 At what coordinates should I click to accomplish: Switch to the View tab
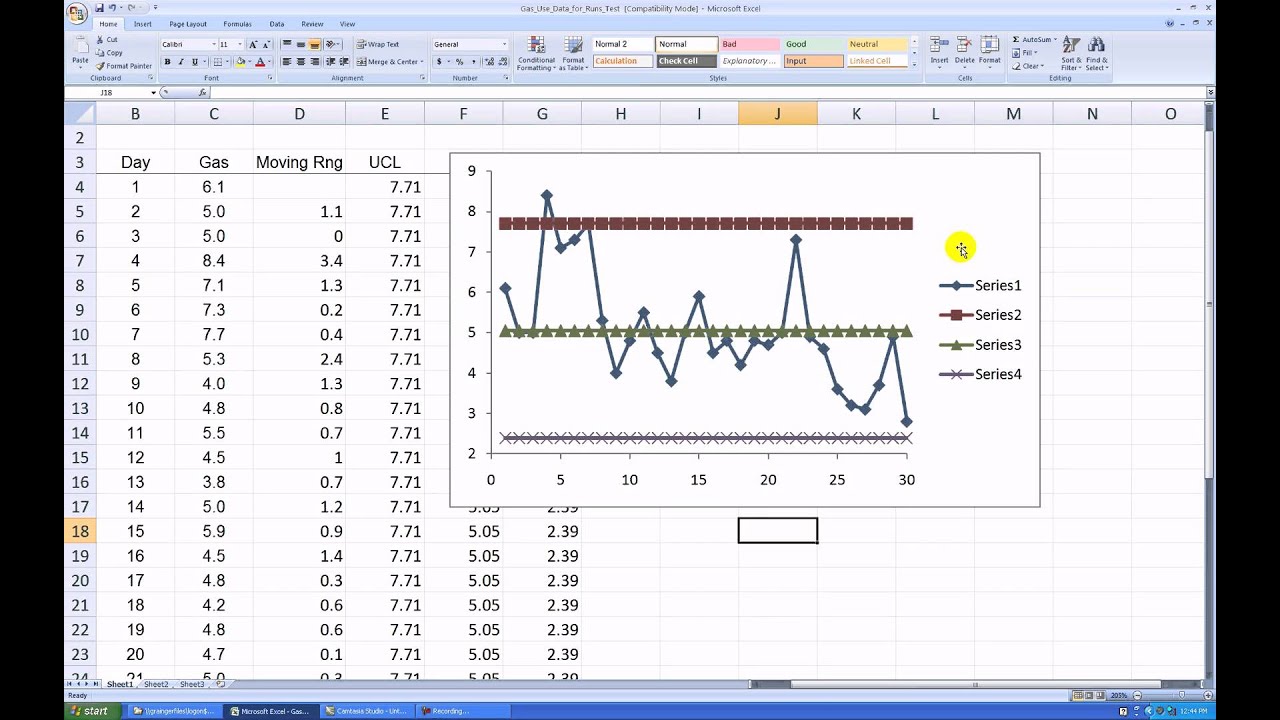point(347,24)
